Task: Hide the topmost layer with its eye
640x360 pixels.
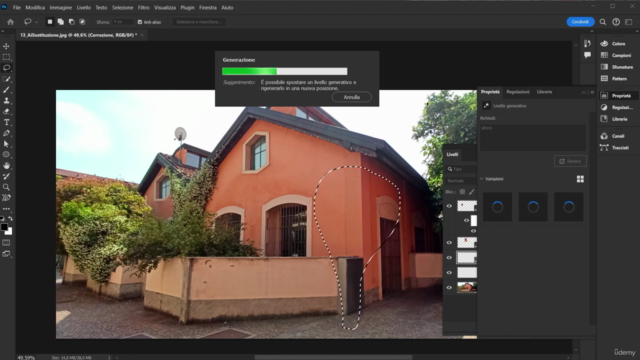Action: (449, 206)
